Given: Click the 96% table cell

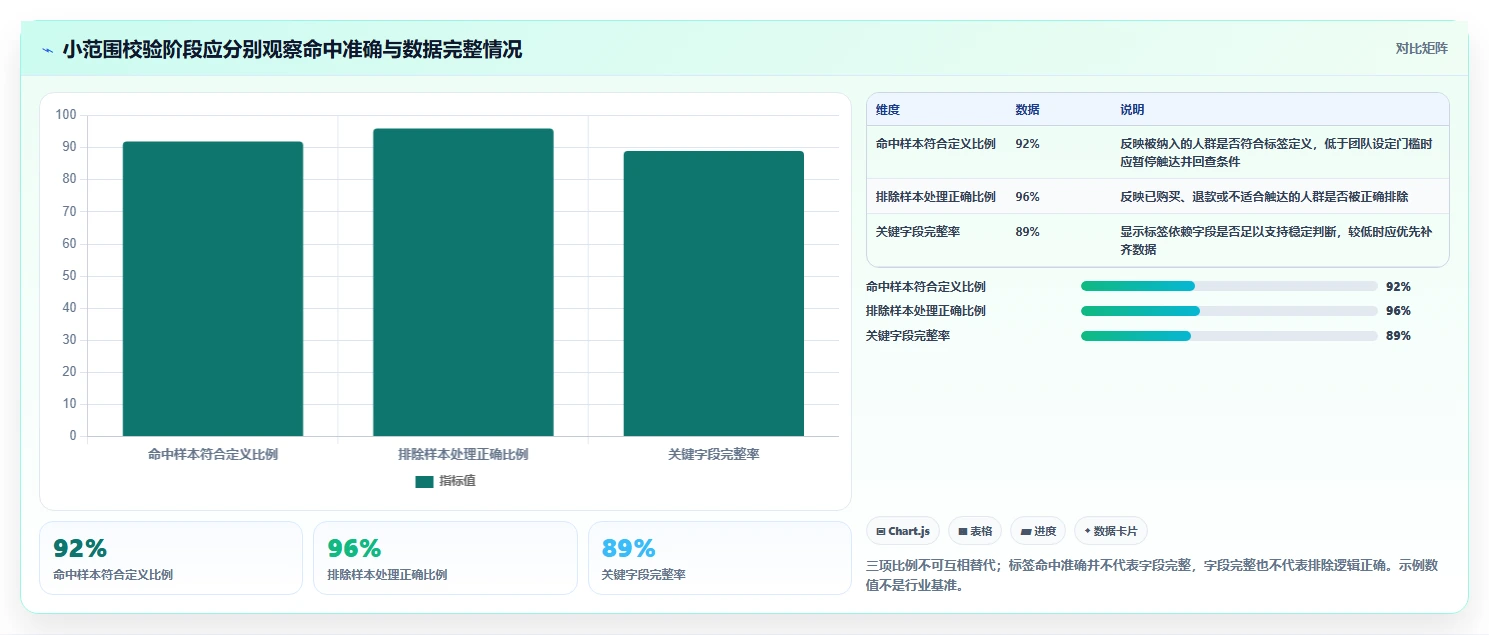Looking at the screenshot, I should tap(1027, 197).
